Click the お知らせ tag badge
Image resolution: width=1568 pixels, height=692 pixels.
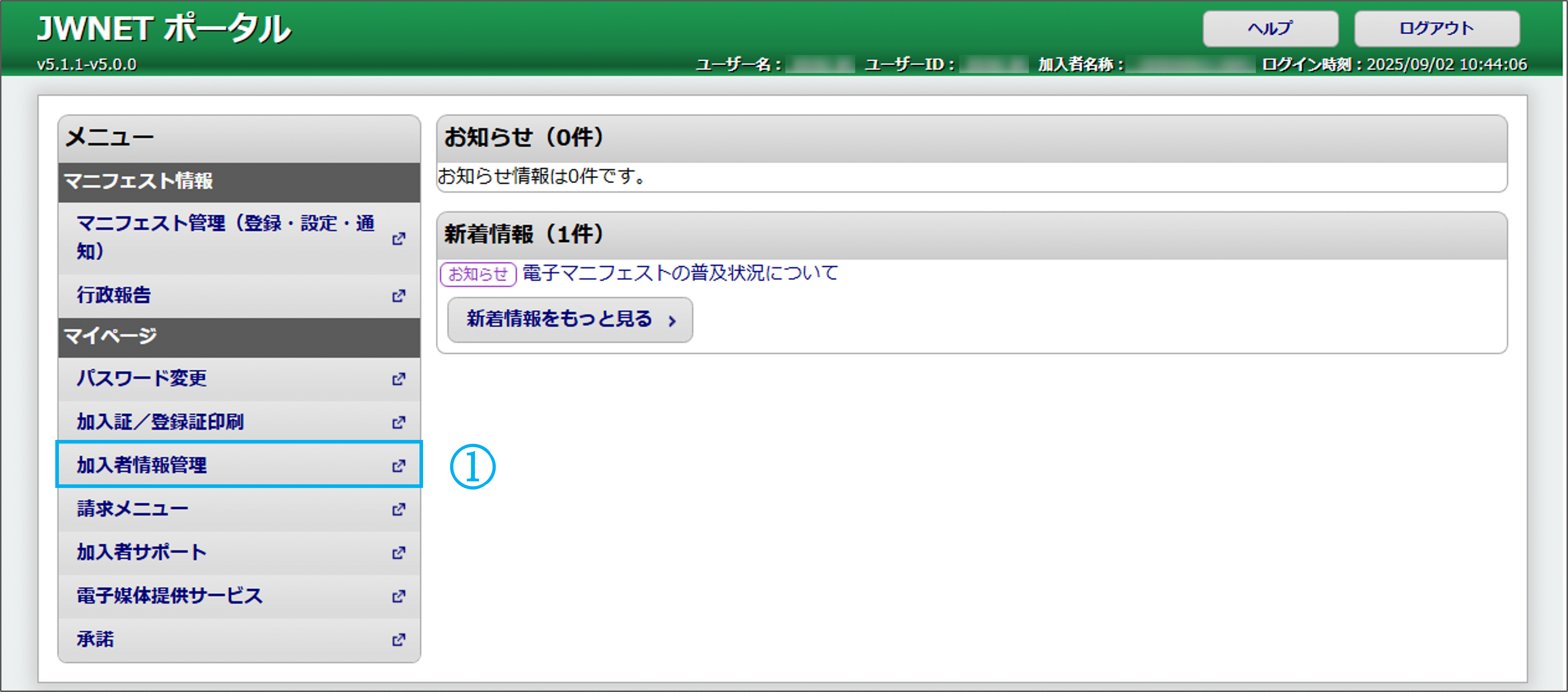[x=478, y=274]
